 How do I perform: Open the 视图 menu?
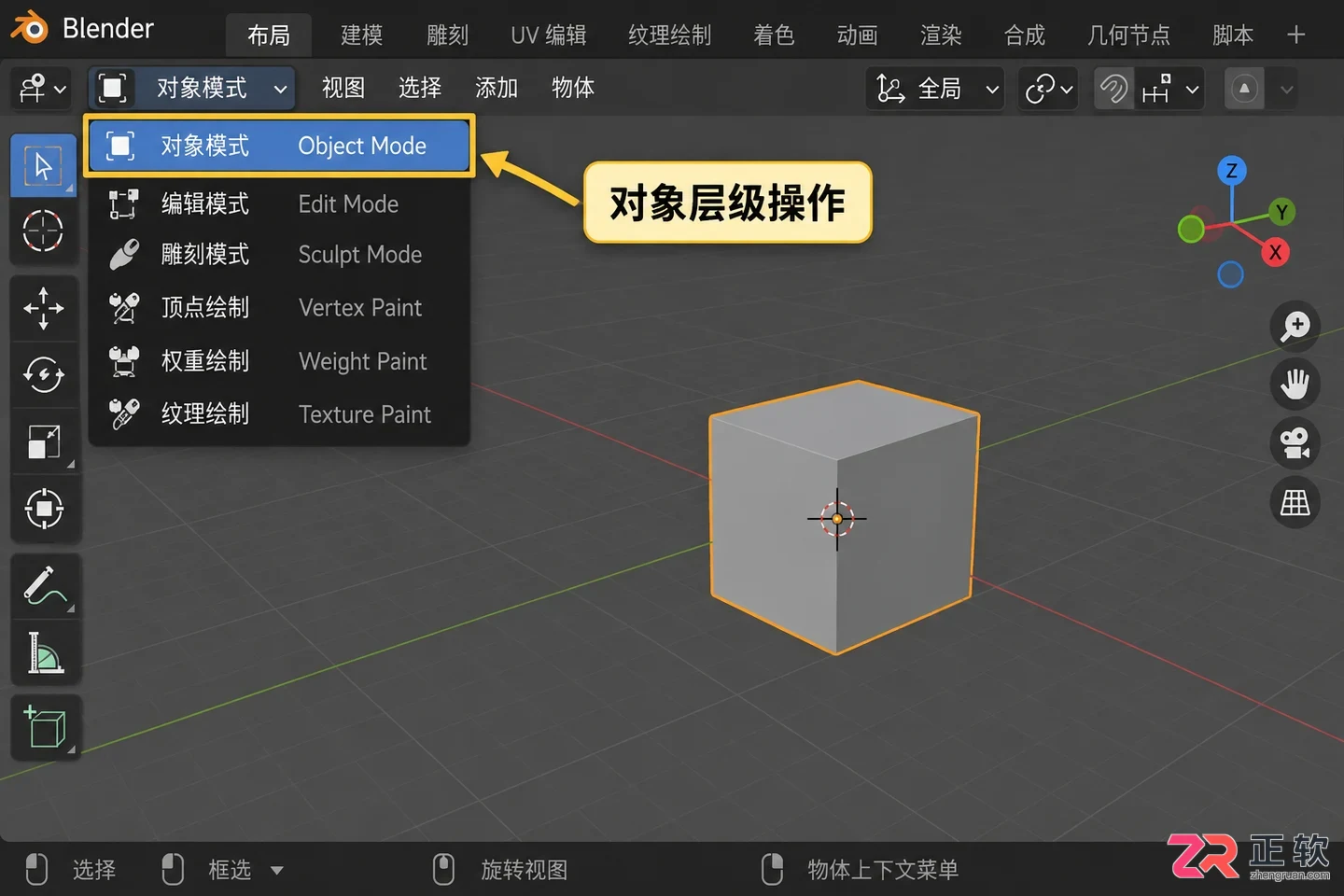(x=343, y=88)
